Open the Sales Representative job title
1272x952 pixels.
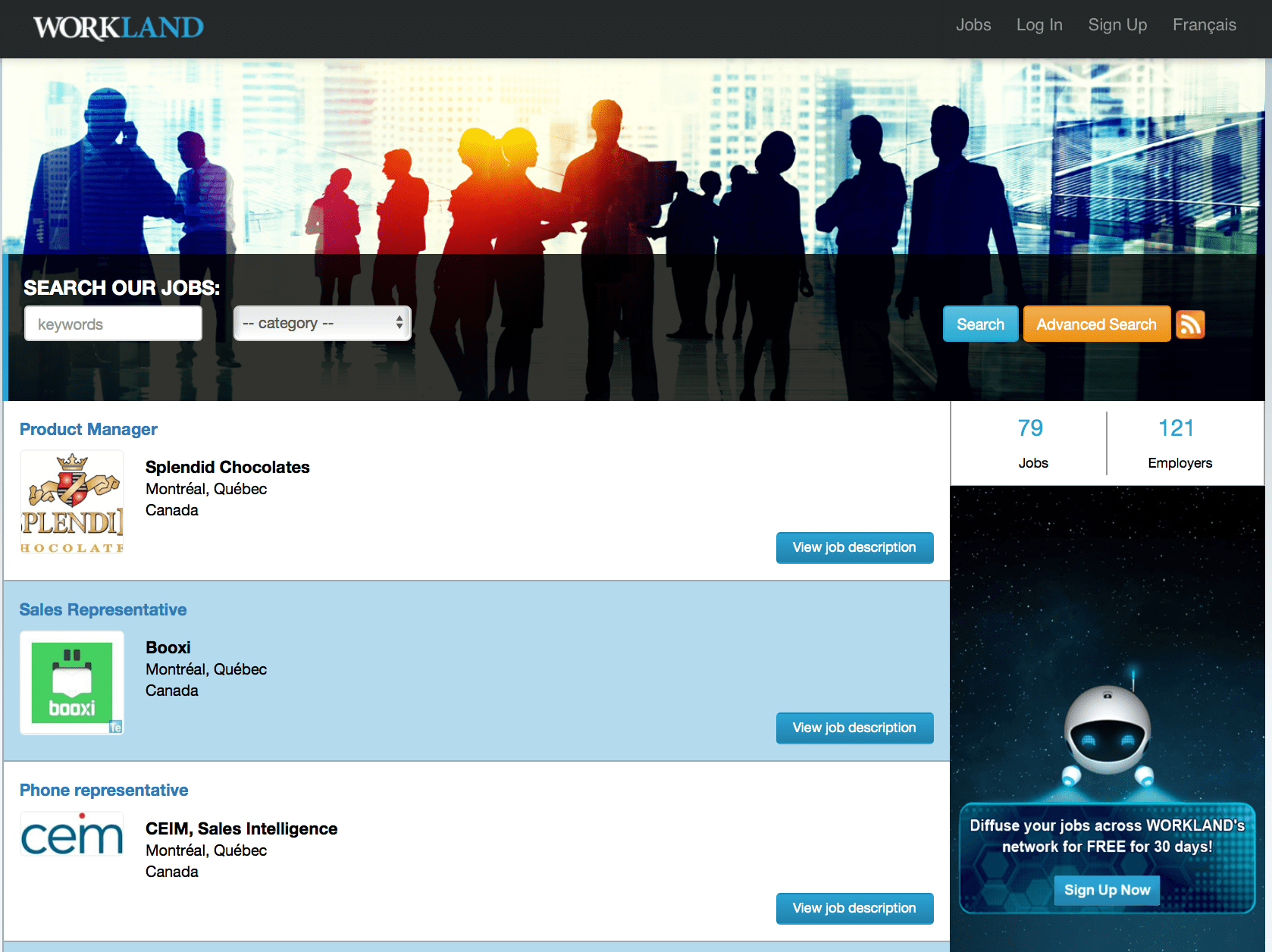click(x=103, y=609)
